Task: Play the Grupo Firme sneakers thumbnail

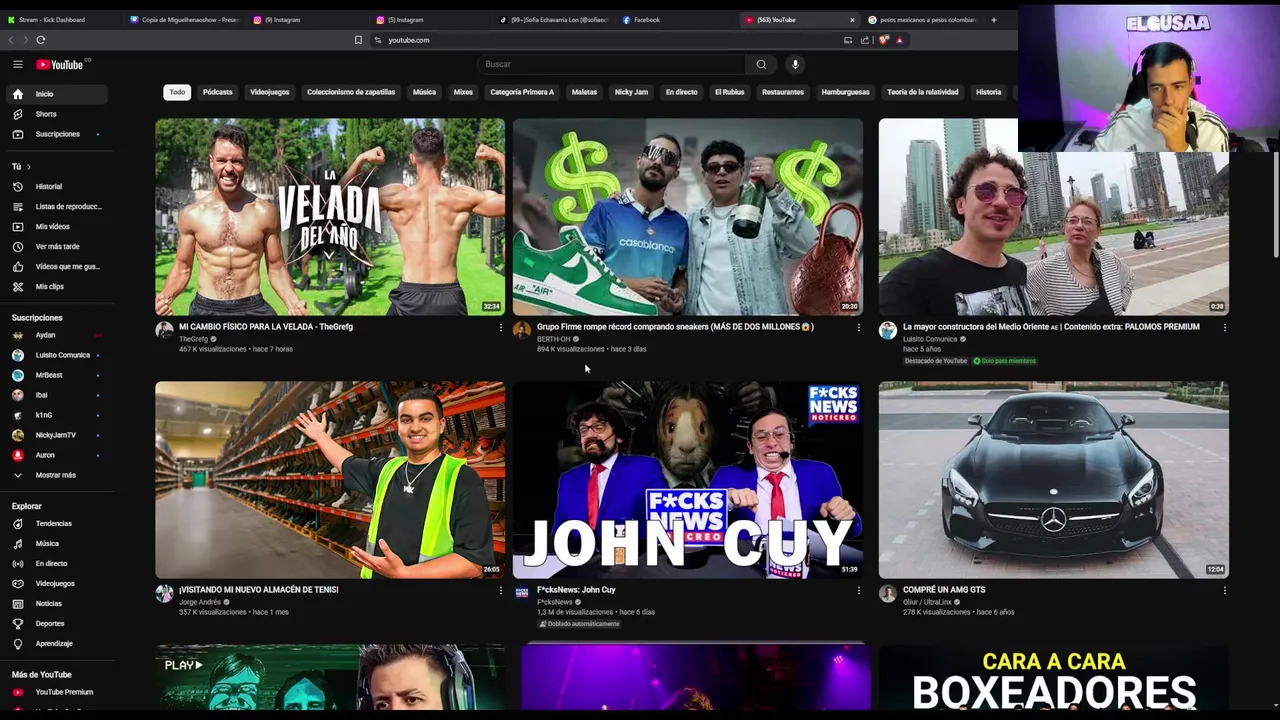Action: tap(688, 217)
